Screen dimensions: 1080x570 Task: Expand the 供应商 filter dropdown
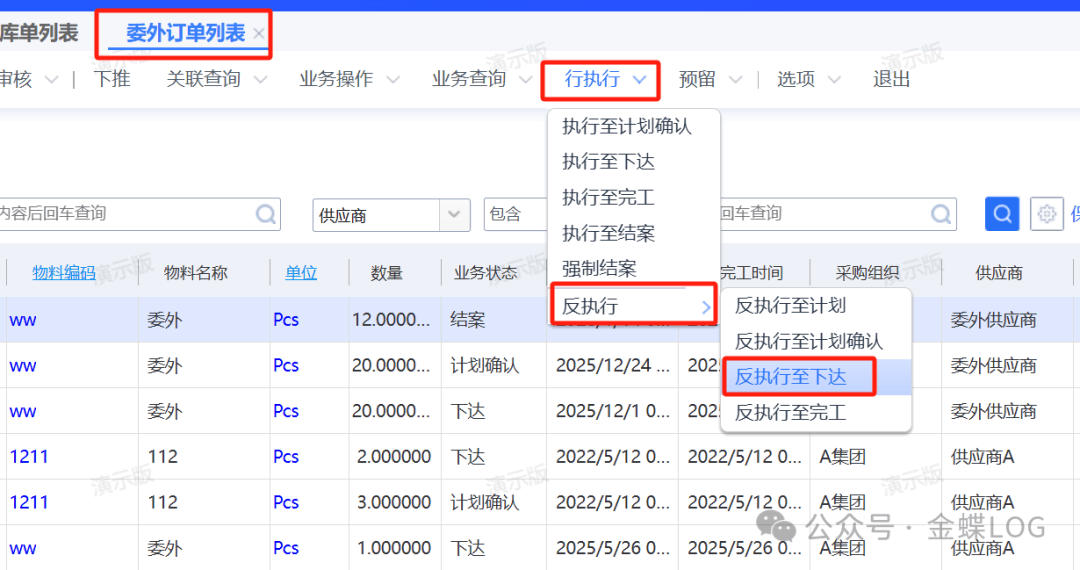tap(455, 215)
